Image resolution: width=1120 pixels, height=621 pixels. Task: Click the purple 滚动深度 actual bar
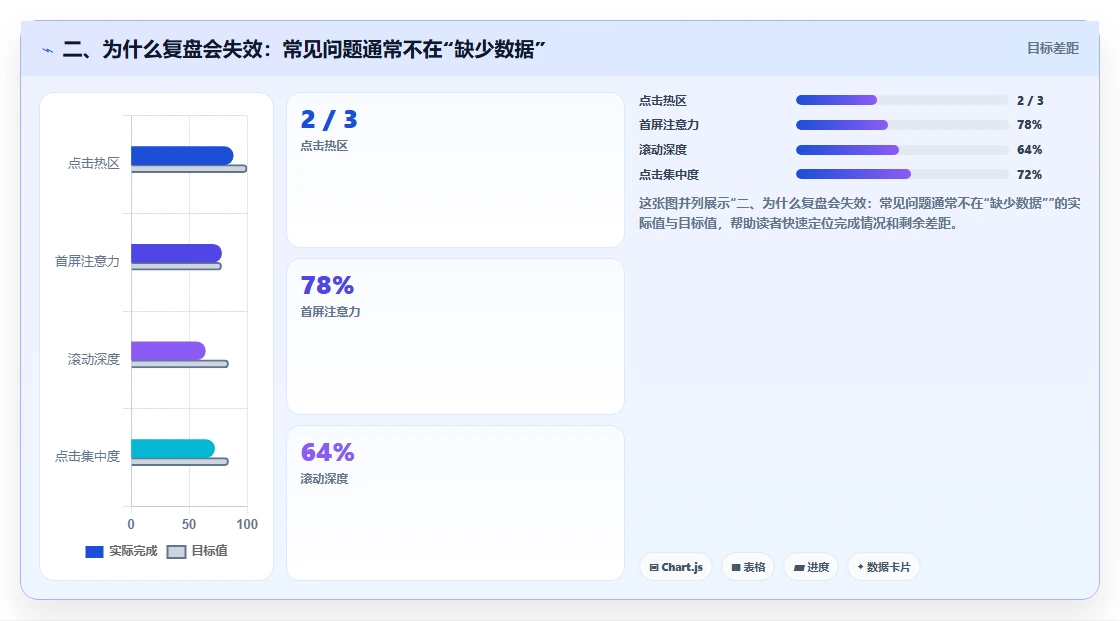[169, 351]
